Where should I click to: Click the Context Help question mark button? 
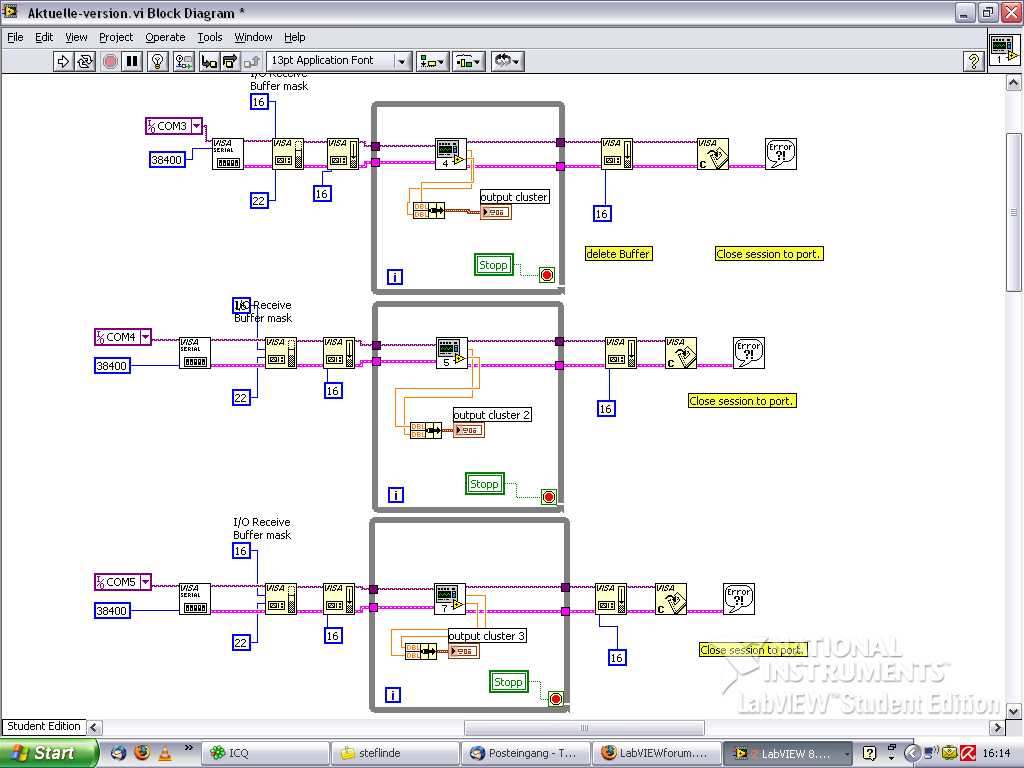click(x=974, y=61)
